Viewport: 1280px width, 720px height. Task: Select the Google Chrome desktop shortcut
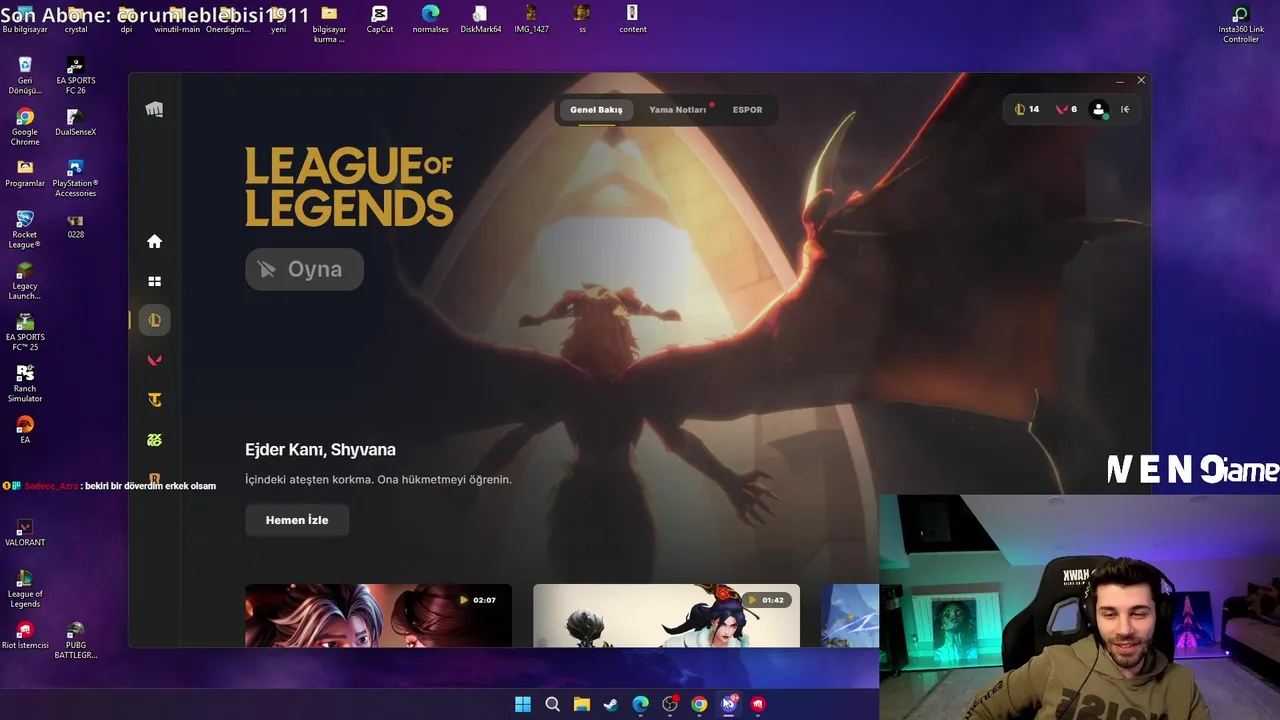point(25,127)
